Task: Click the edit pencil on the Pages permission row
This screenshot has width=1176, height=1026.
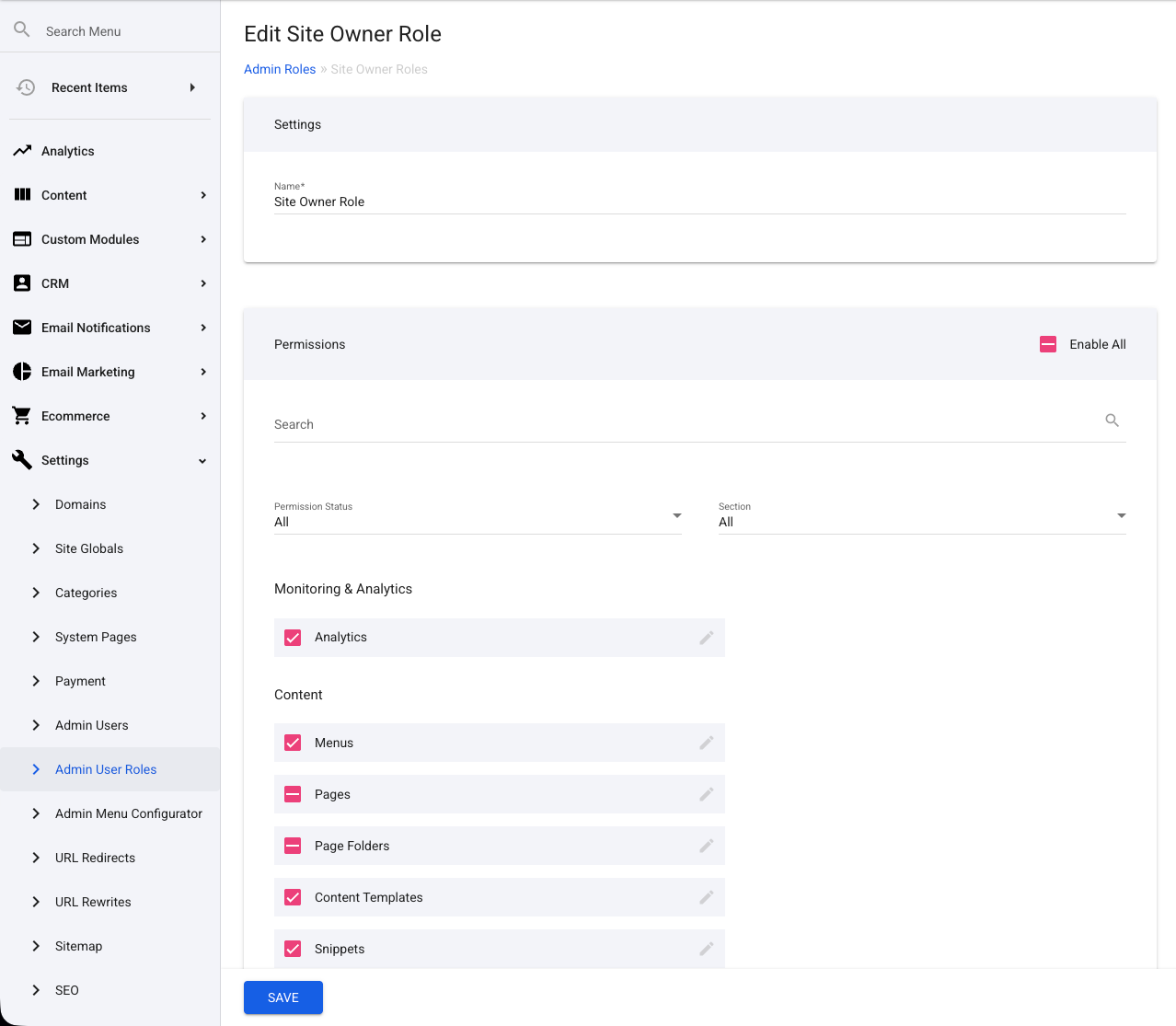Action: [707, 794]
